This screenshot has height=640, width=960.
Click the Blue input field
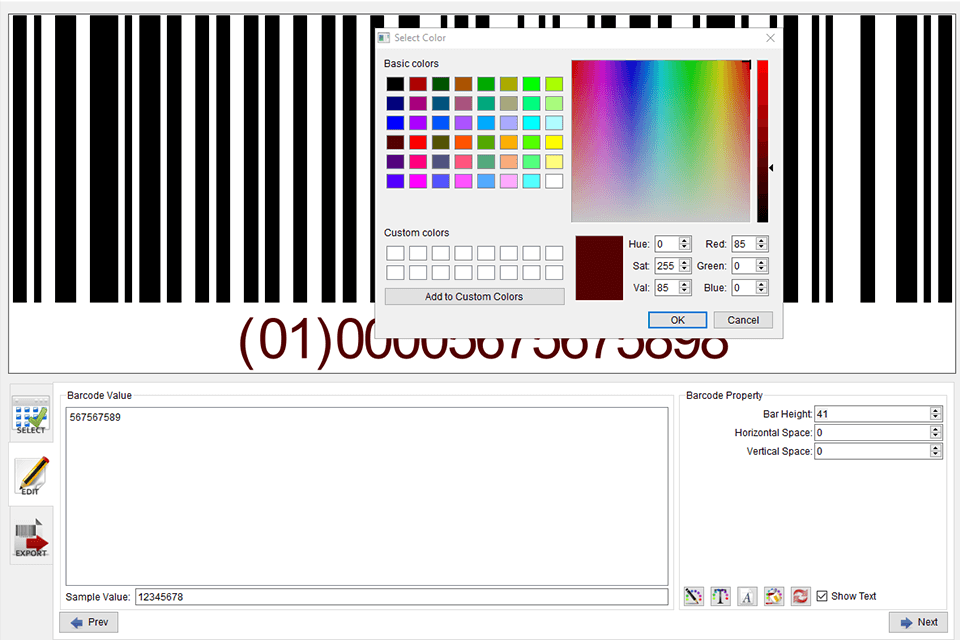[x=743, y=288]
